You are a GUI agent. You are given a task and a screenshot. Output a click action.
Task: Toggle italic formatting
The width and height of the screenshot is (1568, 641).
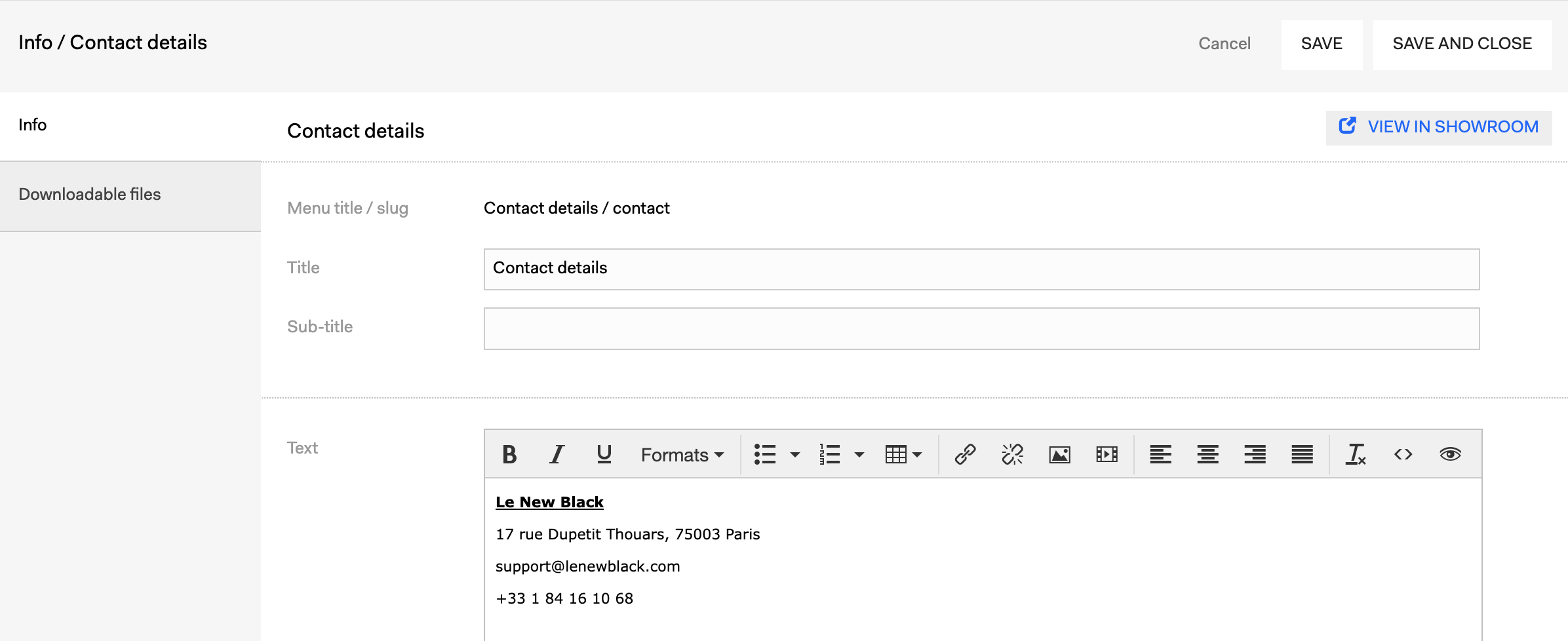(557, 454)
